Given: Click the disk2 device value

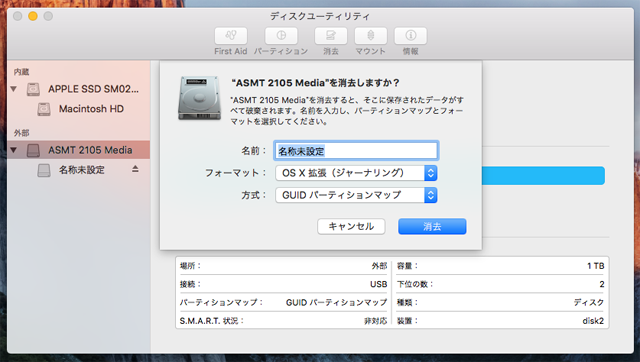Looking at the screenshot, I should 593,321.
